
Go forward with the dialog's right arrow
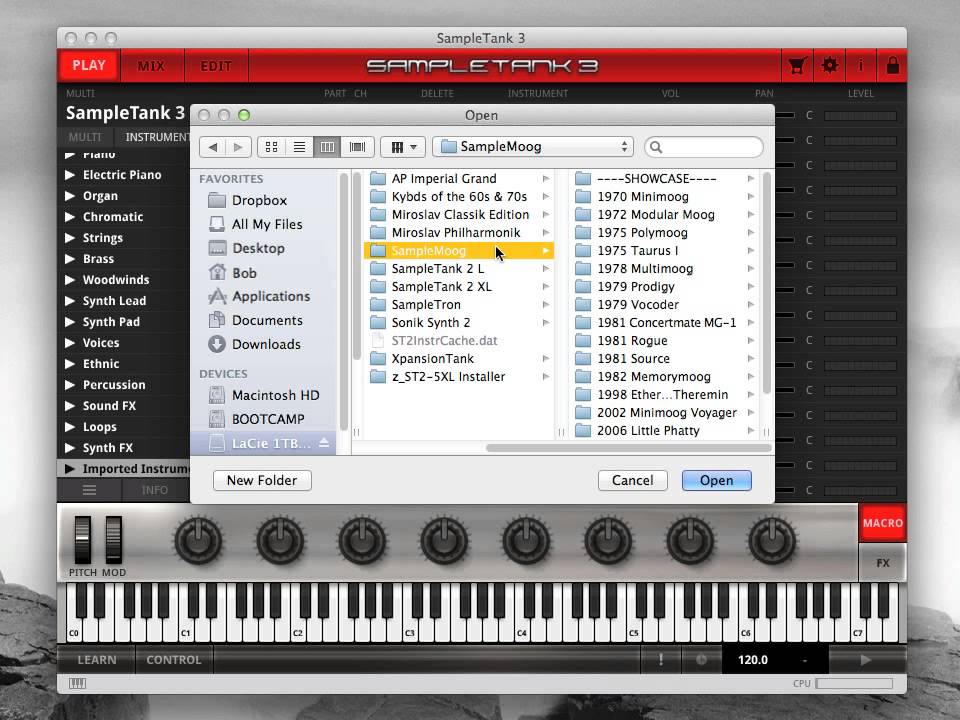[x=238, y=147]
